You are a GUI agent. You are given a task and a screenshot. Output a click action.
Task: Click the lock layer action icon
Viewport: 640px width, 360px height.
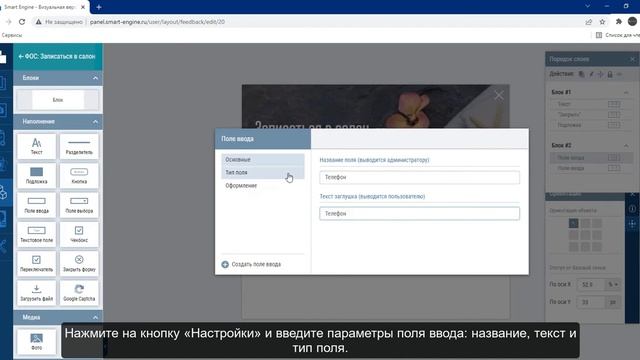point(610,74)
